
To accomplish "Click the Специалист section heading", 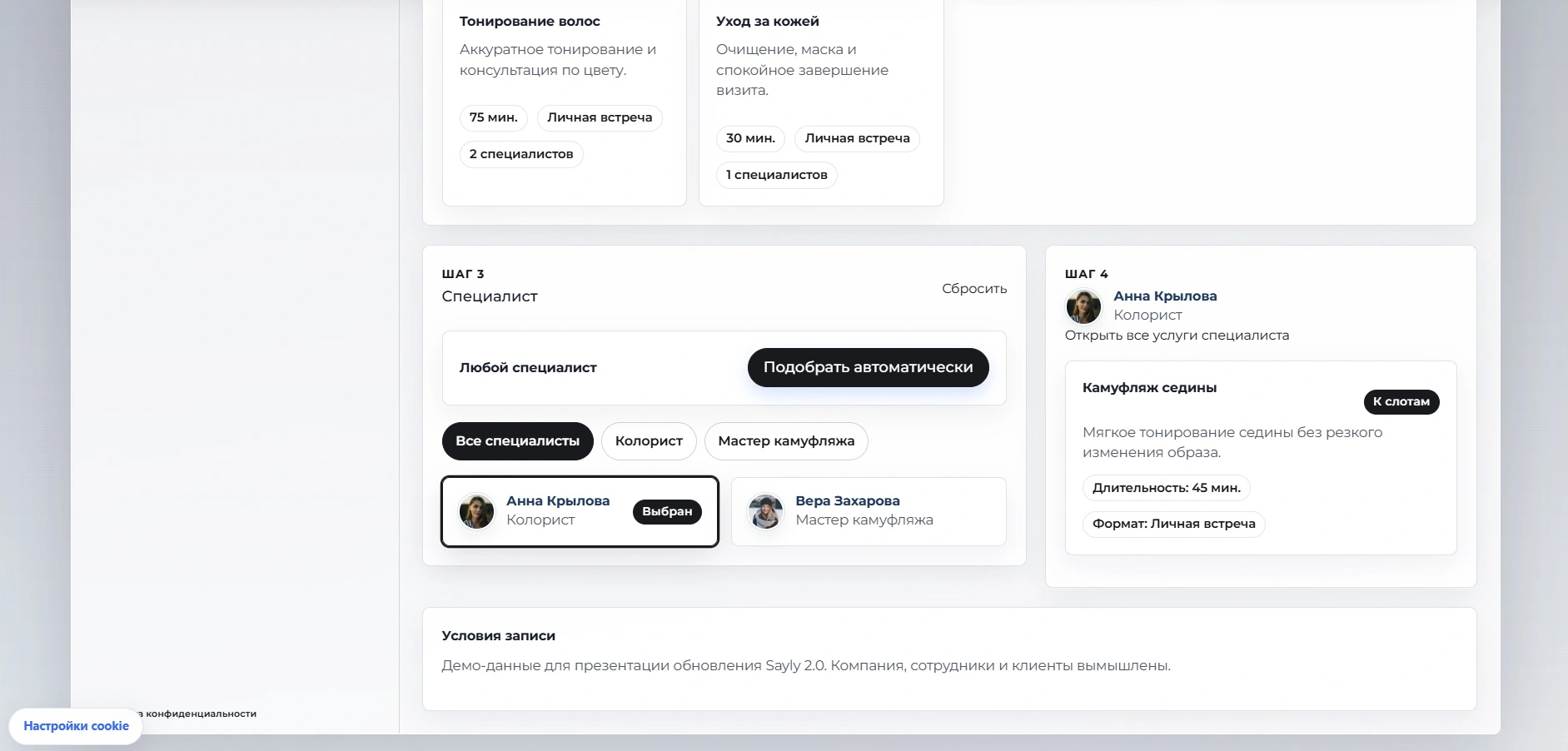I will (490, 296).
